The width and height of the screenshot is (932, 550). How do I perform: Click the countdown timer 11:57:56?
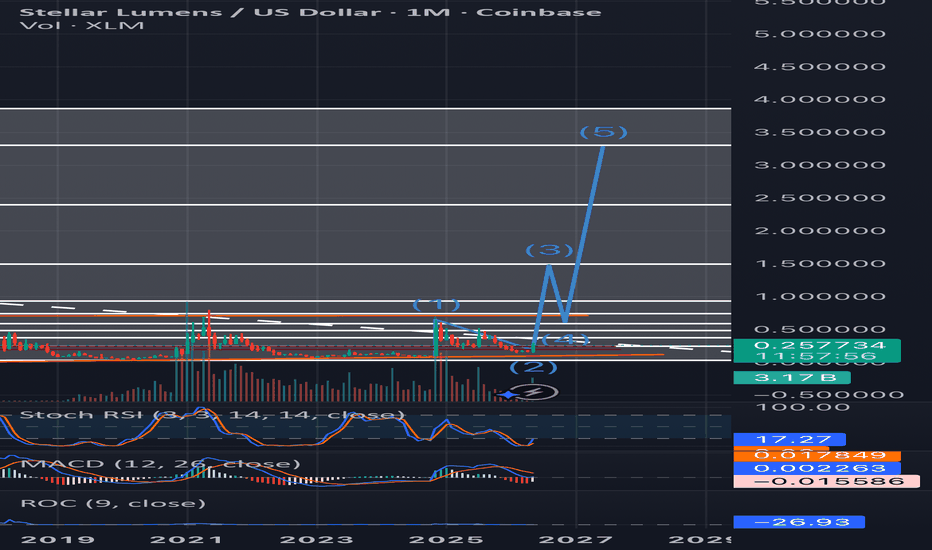pos(815,357)
